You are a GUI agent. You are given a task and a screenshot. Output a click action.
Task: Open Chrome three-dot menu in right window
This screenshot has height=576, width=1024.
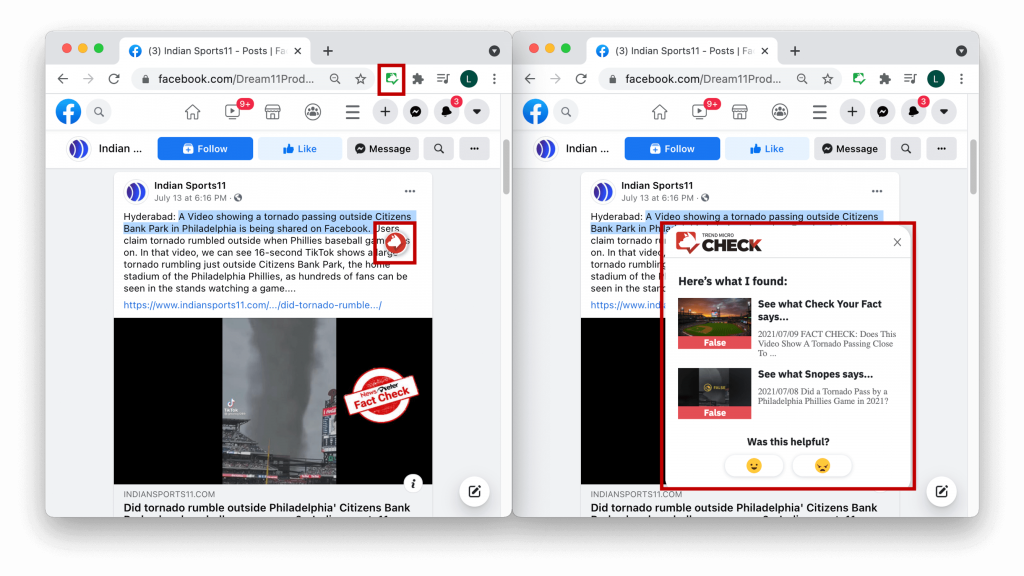[960, 79]
